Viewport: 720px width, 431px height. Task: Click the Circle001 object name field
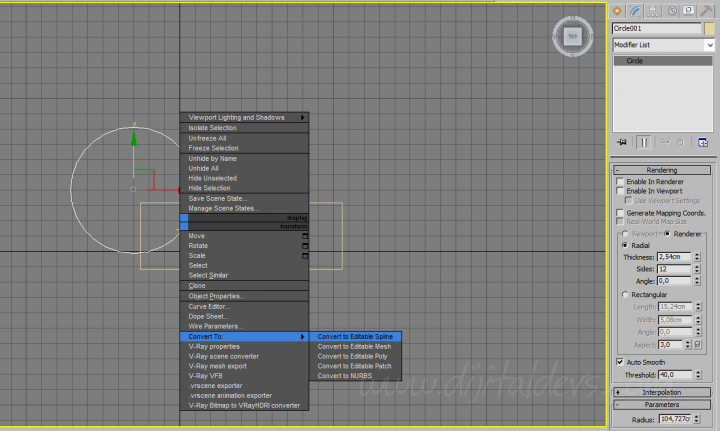click(657, 29)
